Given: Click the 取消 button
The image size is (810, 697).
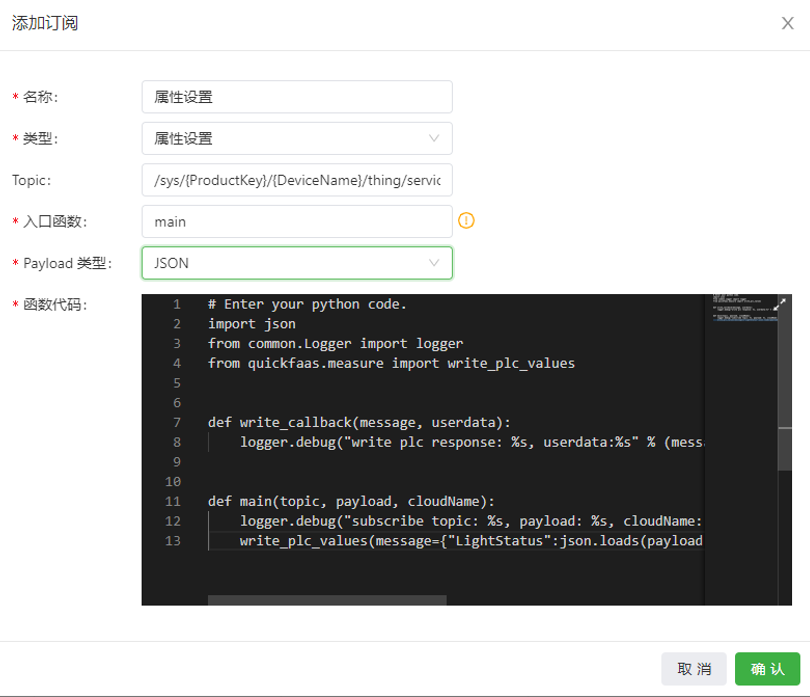Looking at the screenshot, I should point(694,669).
